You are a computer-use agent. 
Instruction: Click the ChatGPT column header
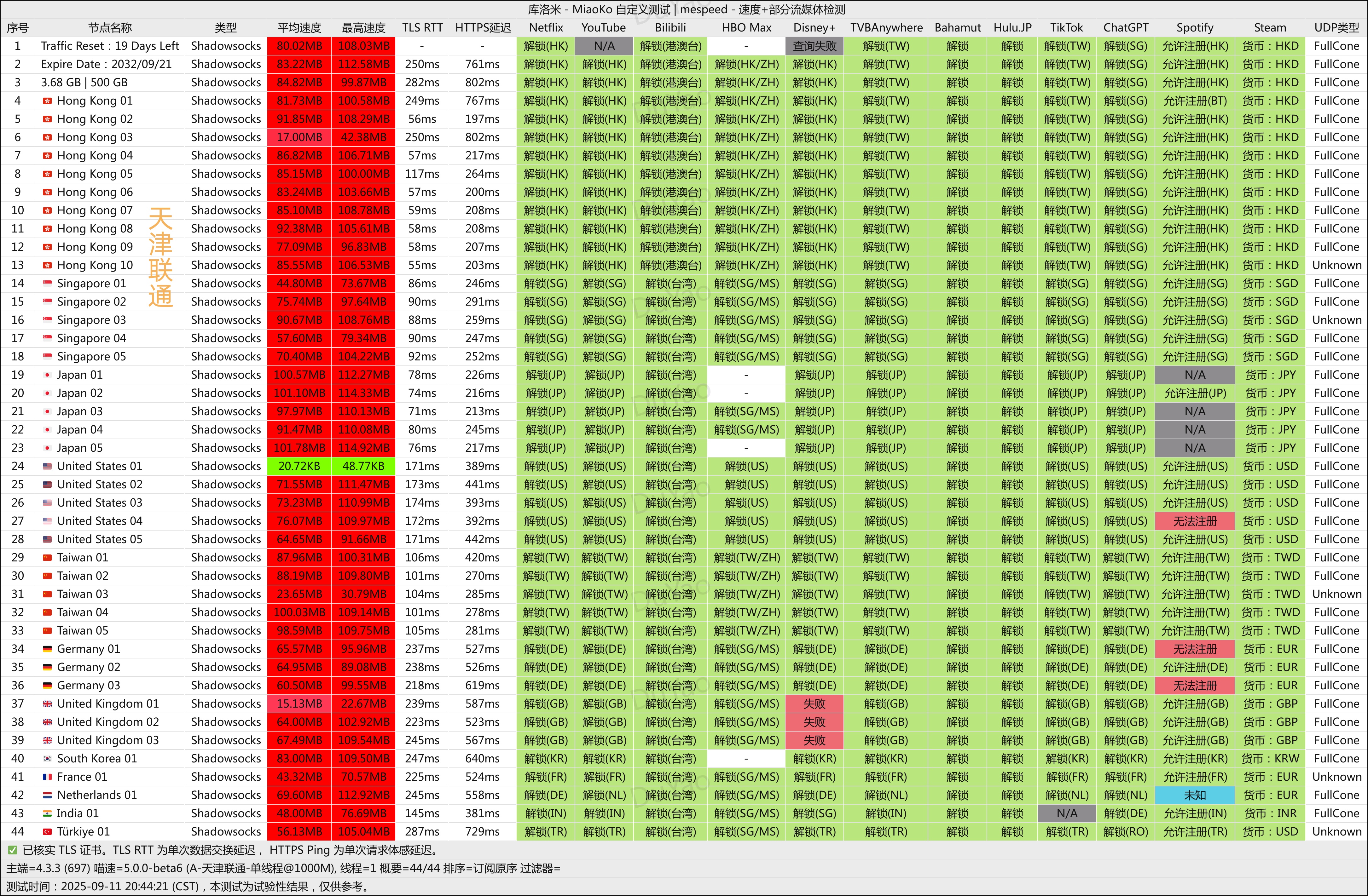[x=1125, y=28]
